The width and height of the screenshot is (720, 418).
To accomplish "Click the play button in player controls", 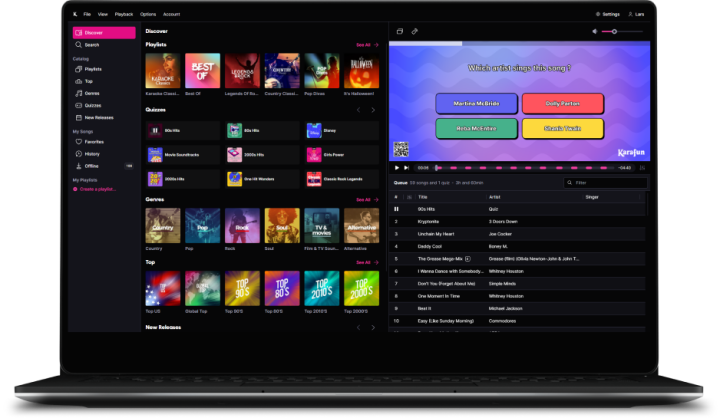I will click(x=397, y=168).
